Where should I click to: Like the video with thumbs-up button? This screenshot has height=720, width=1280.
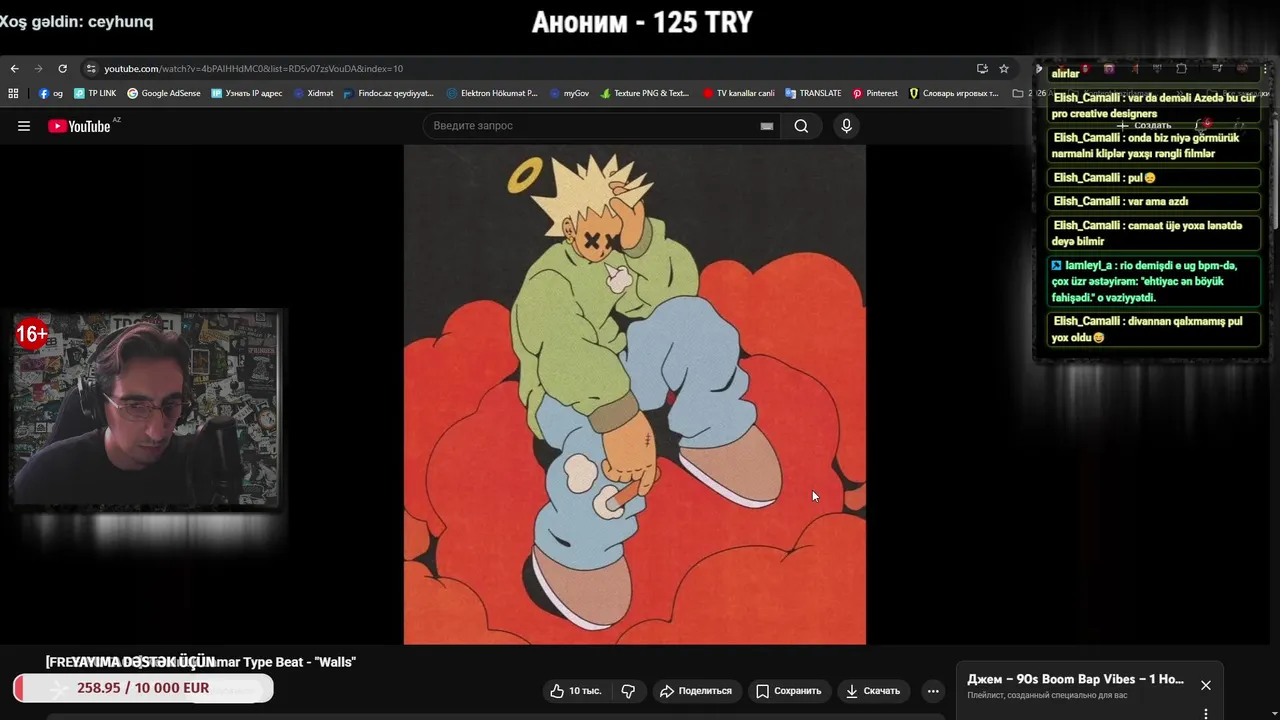point(576,691)
